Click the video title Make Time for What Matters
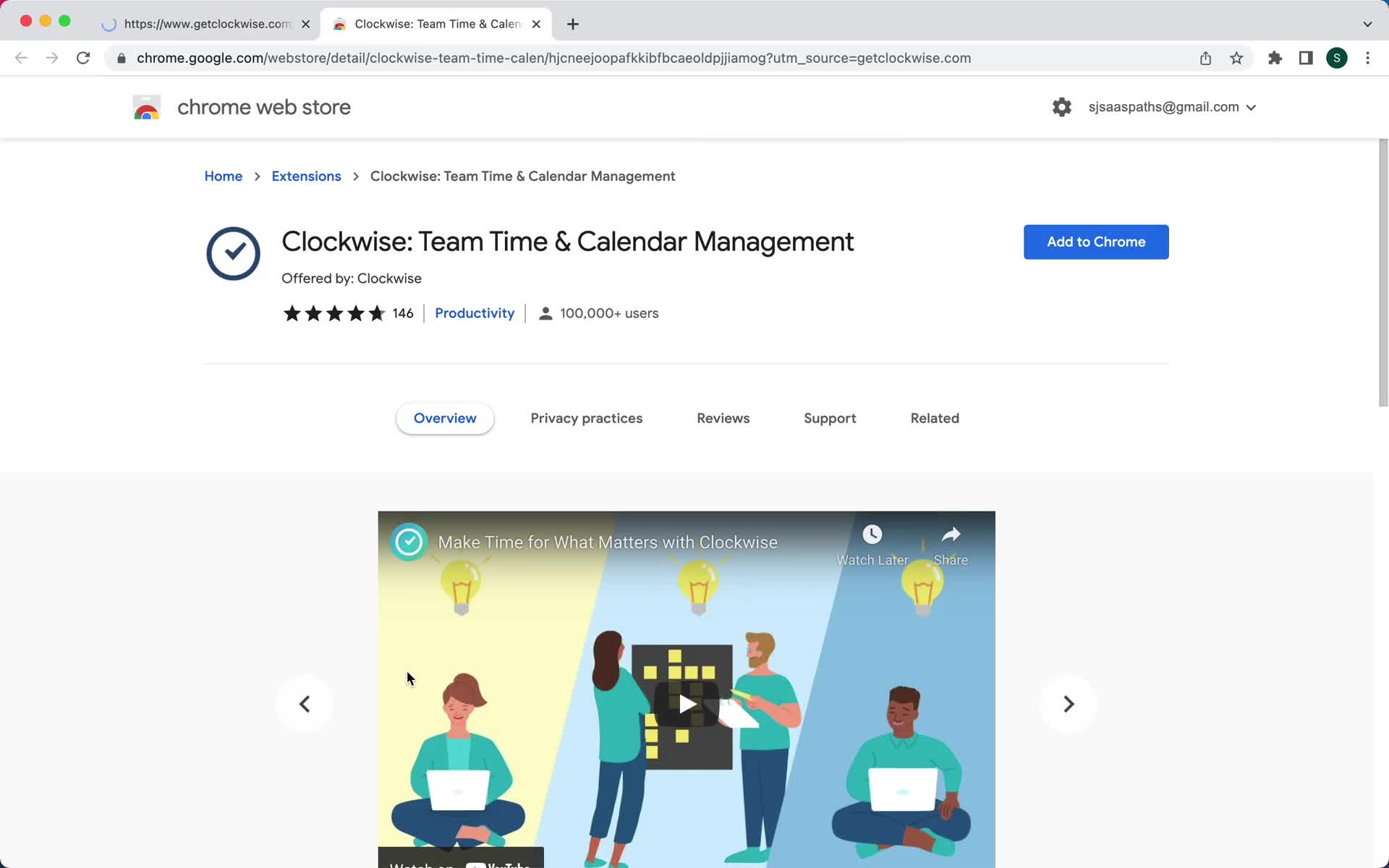The height and width of the screenshot is (868, 1389). click(608, 542)
